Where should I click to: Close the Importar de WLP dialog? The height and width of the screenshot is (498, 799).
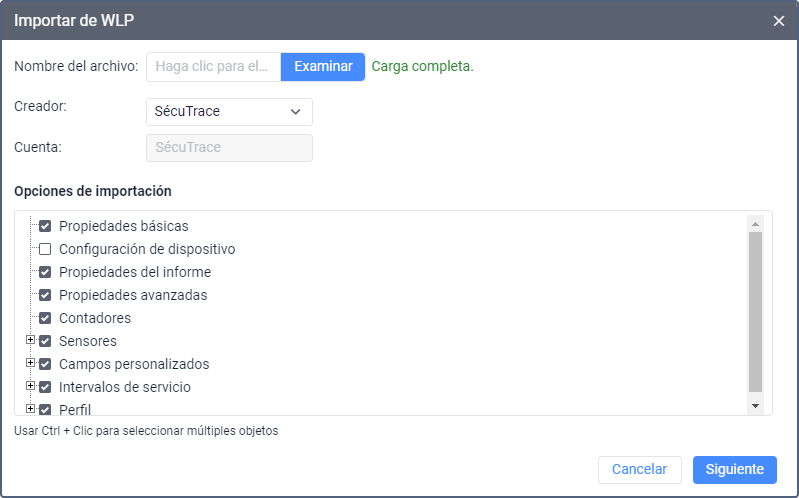(x=779, y=21)
